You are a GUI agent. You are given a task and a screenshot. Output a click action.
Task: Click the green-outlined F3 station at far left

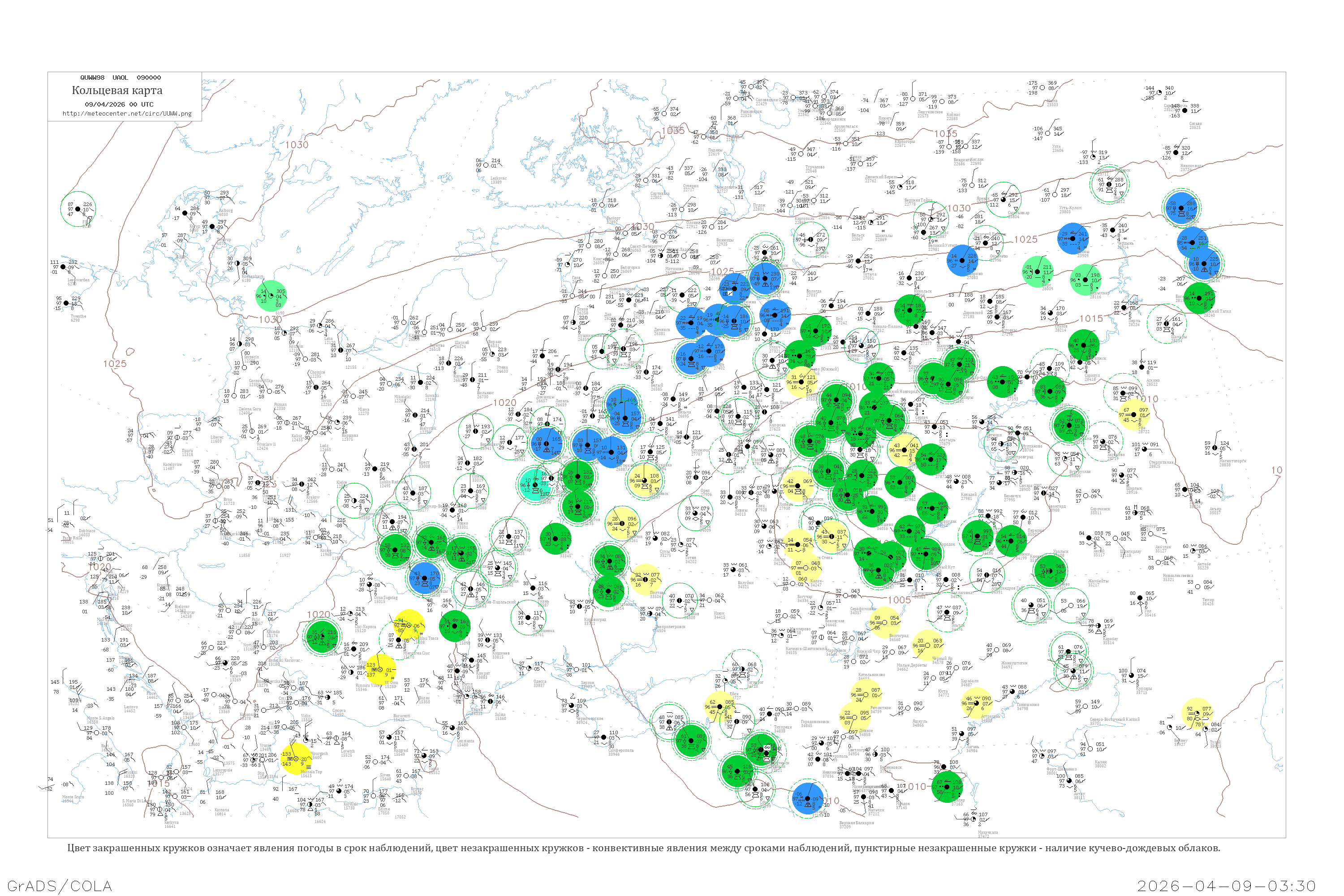click(78, 209)
